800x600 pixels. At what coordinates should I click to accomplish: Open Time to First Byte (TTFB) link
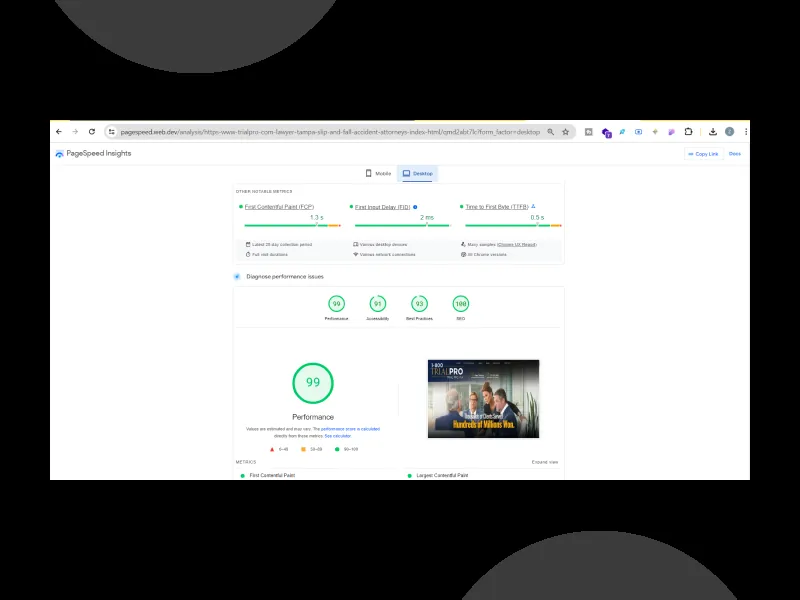pos(497,207)
